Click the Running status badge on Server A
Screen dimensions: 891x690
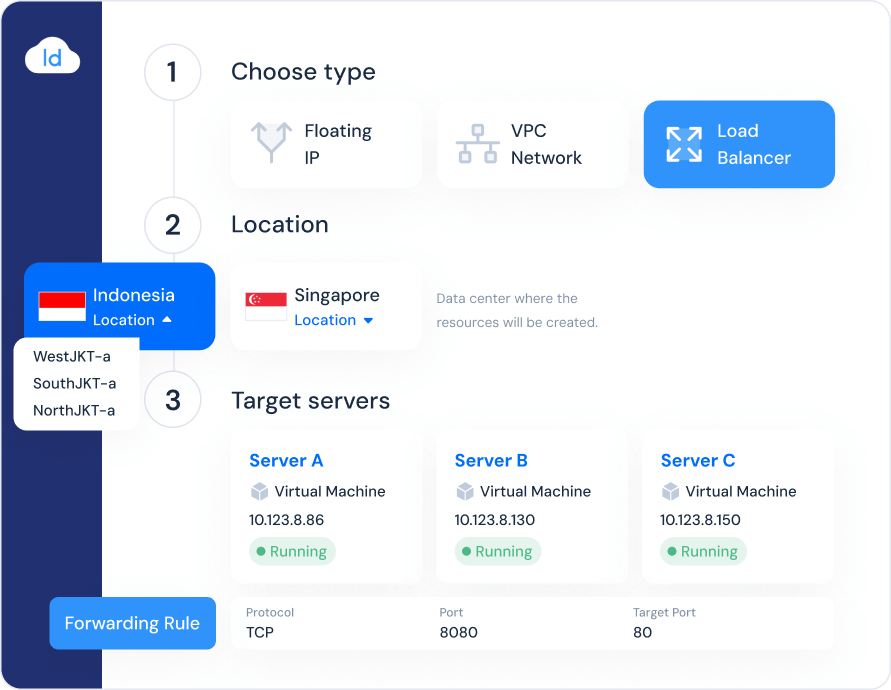292,551
